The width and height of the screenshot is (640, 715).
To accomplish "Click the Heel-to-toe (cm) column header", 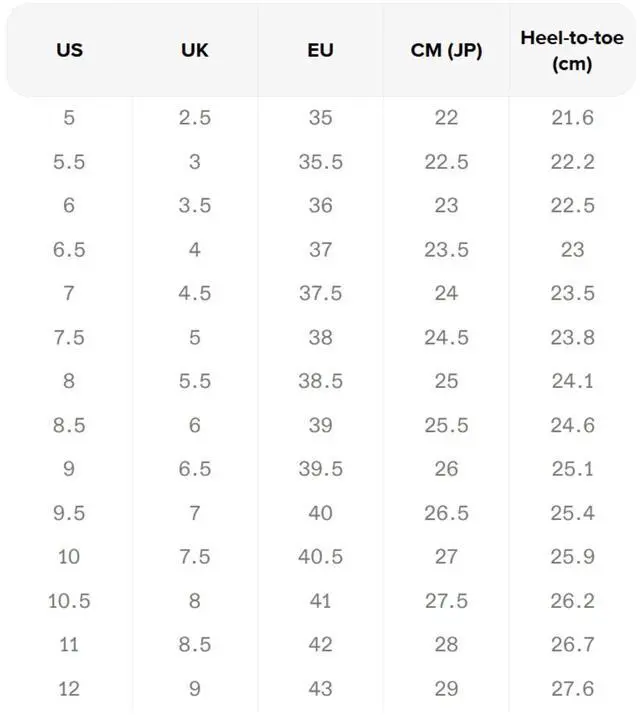I will pos(572,50).
